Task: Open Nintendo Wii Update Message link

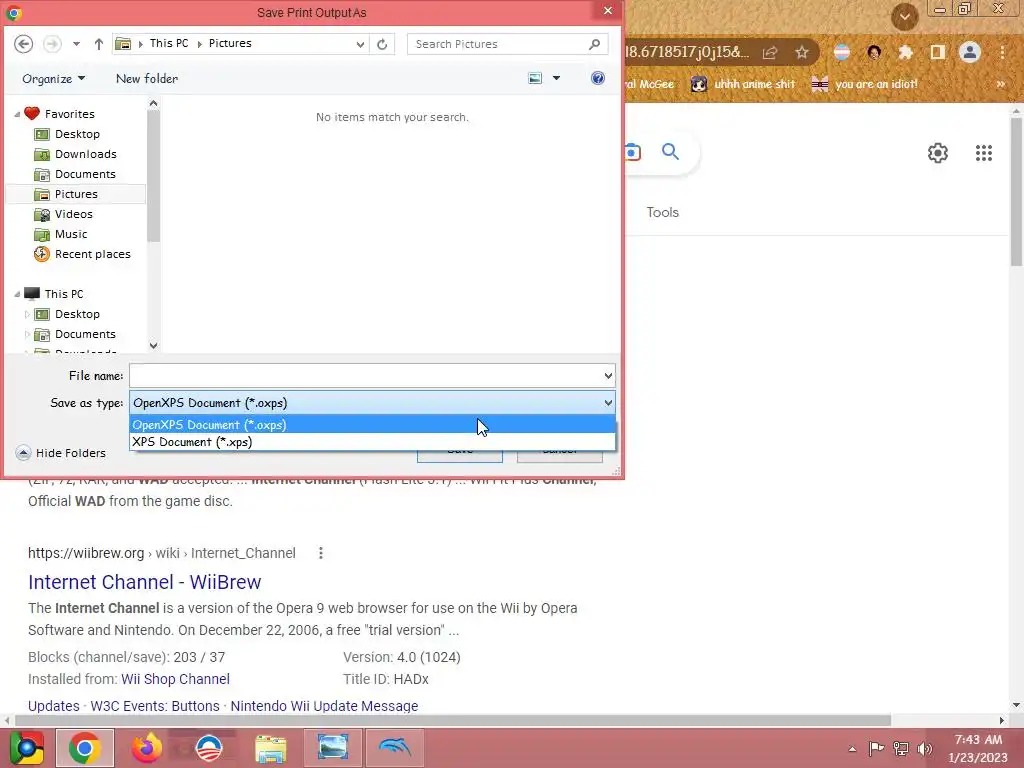Action: pos(324,706)
